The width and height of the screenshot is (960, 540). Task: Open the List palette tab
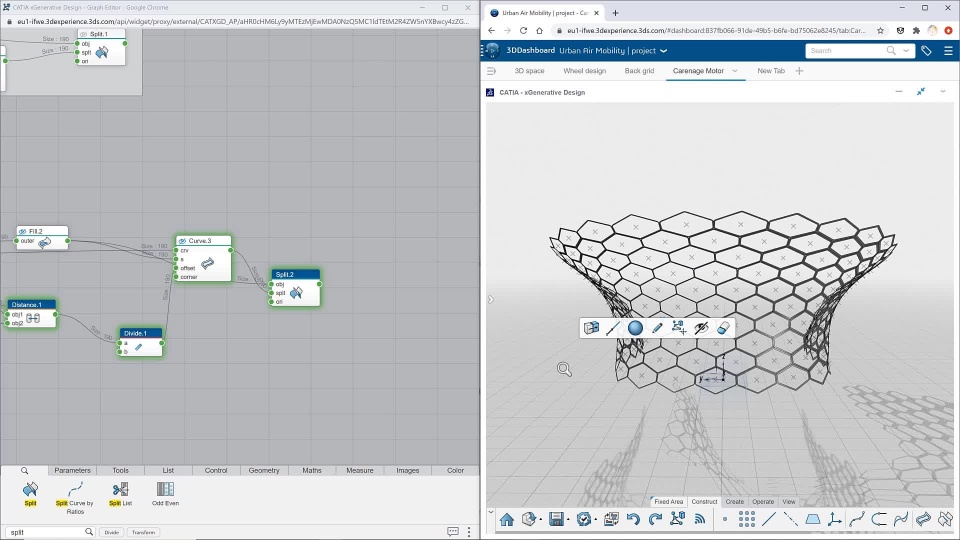168,470
